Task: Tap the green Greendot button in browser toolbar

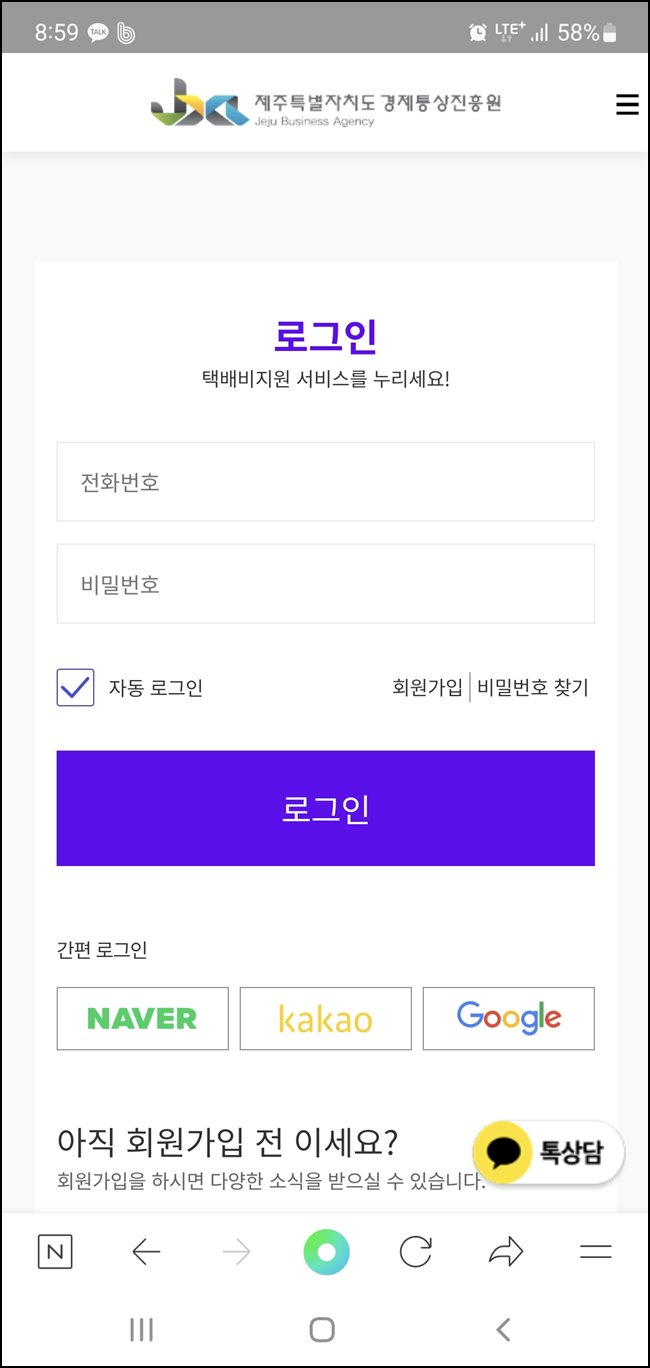Action: point(324,1250)
